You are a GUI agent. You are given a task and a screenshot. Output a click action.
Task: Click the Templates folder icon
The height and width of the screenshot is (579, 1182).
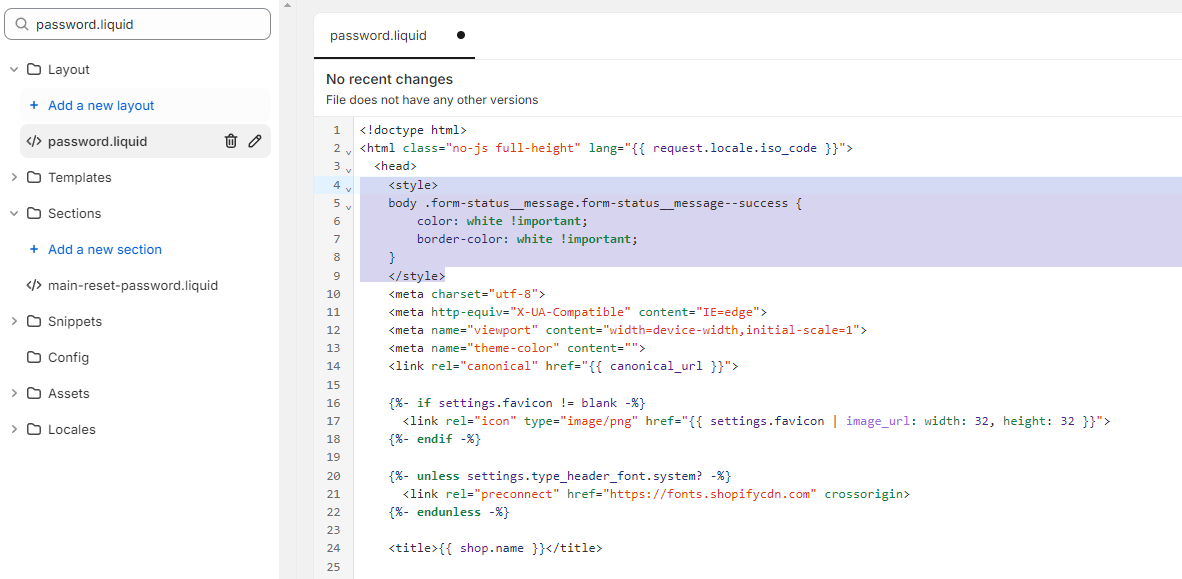[34, 177]
